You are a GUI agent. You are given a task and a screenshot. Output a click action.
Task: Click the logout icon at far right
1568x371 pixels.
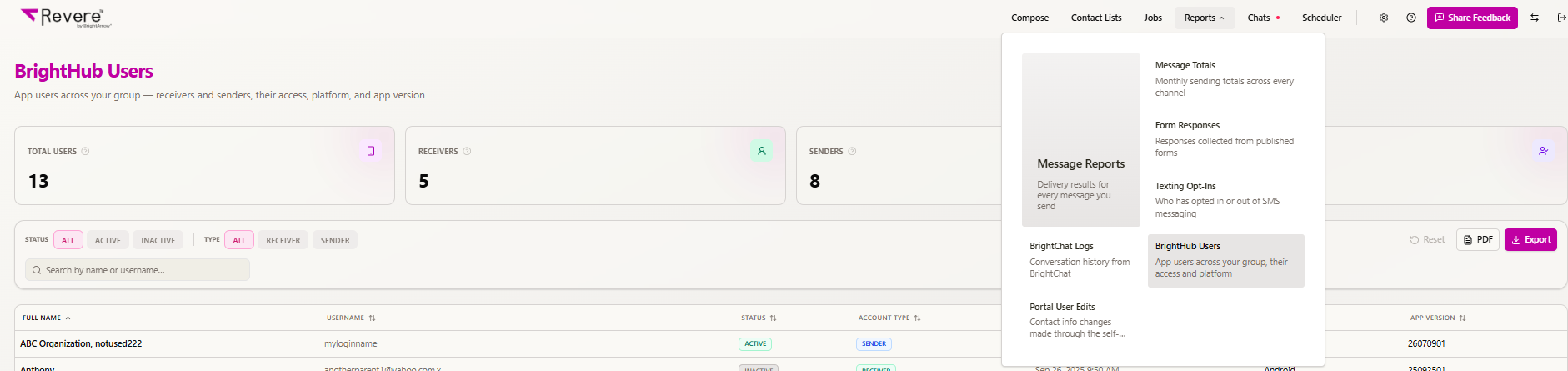pos(1561,18)
